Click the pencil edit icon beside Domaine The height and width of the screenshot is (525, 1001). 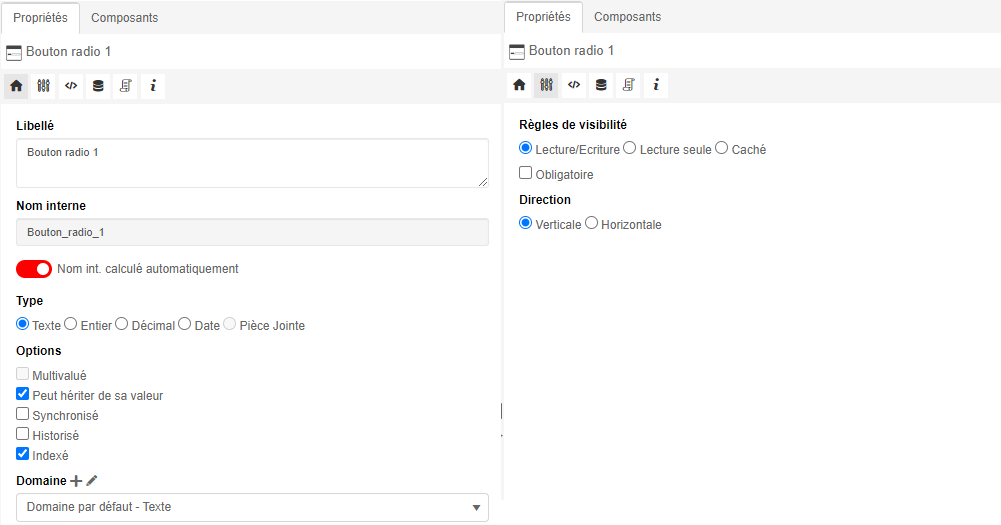point(92,481)
